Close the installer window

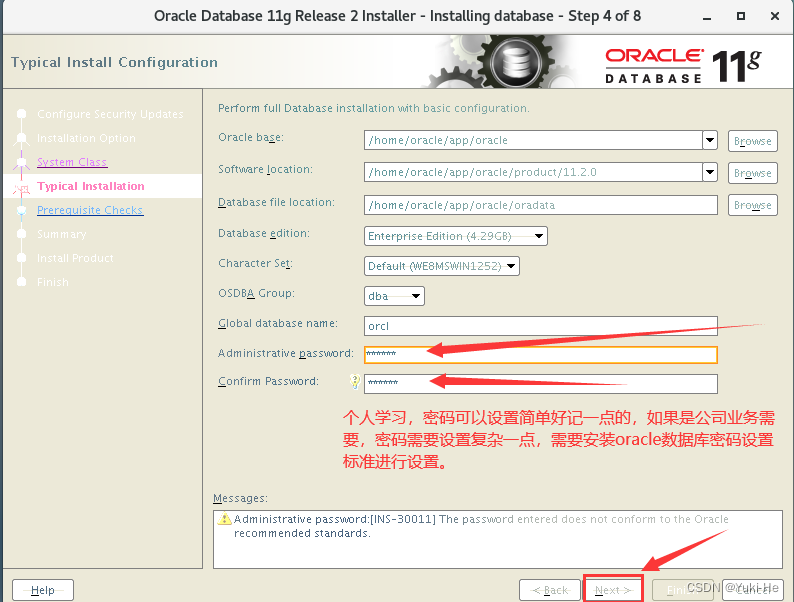[x=775, y=16]
